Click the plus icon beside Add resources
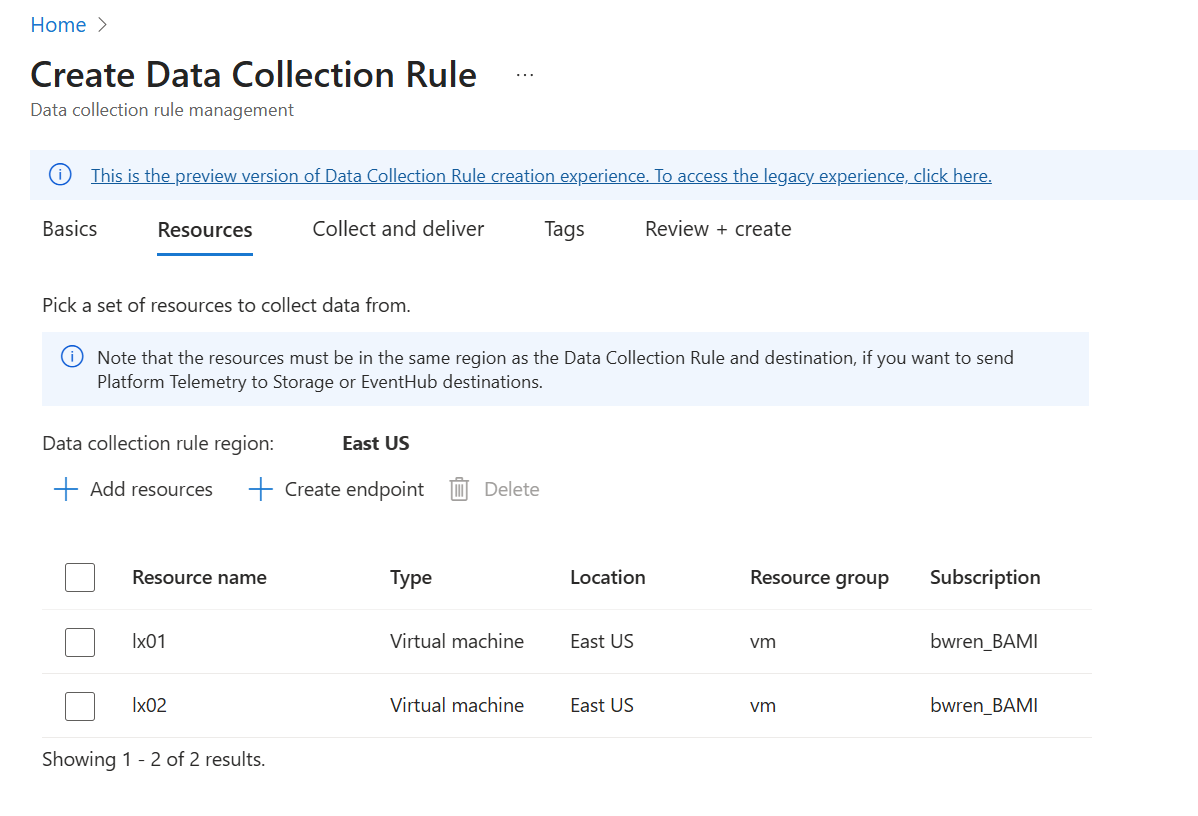Viewport: 1198px width, 816px height. point(66,489)
